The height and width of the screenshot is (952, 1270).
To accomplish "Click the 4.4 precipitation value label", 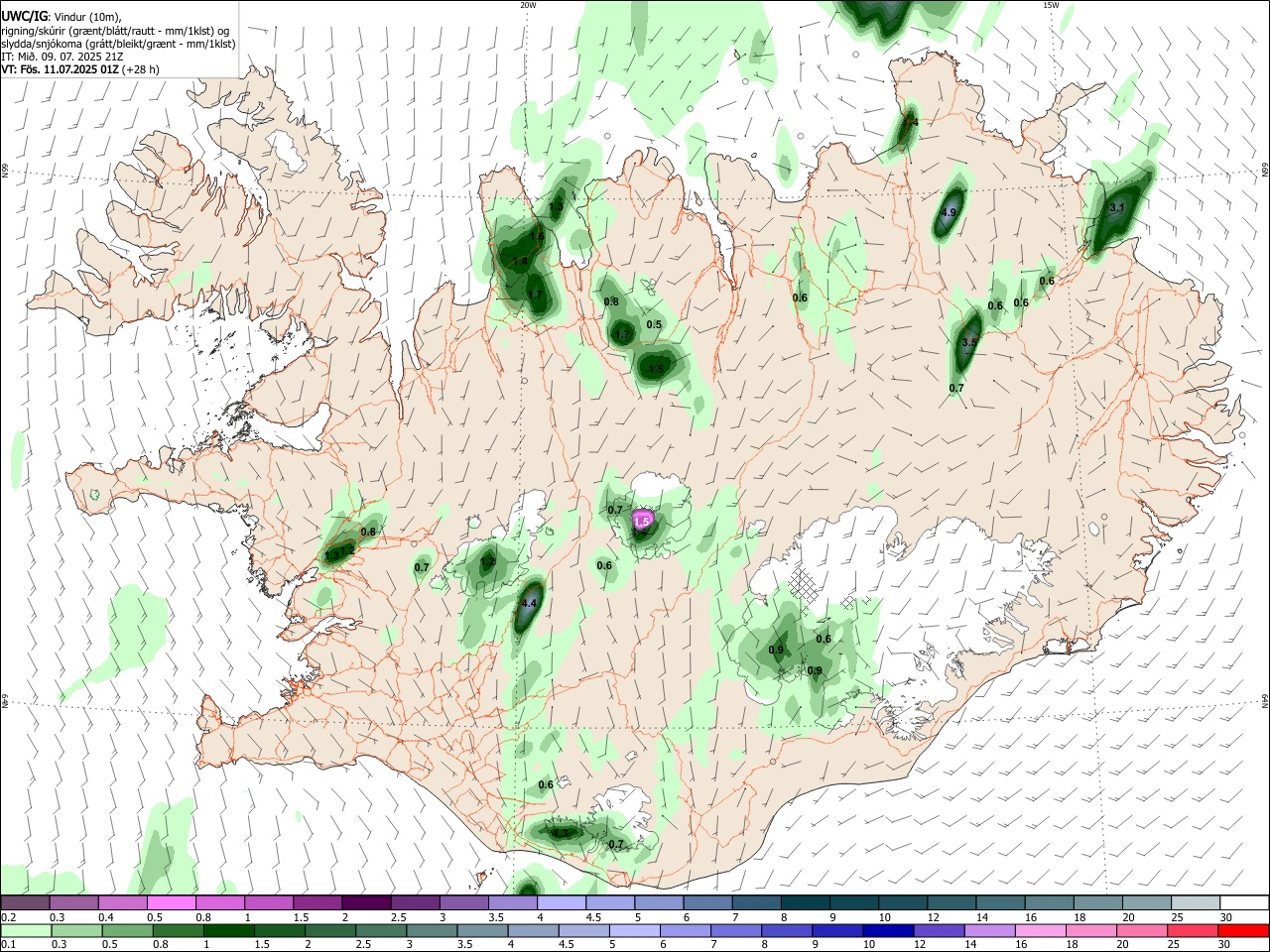I will [529, 603].
